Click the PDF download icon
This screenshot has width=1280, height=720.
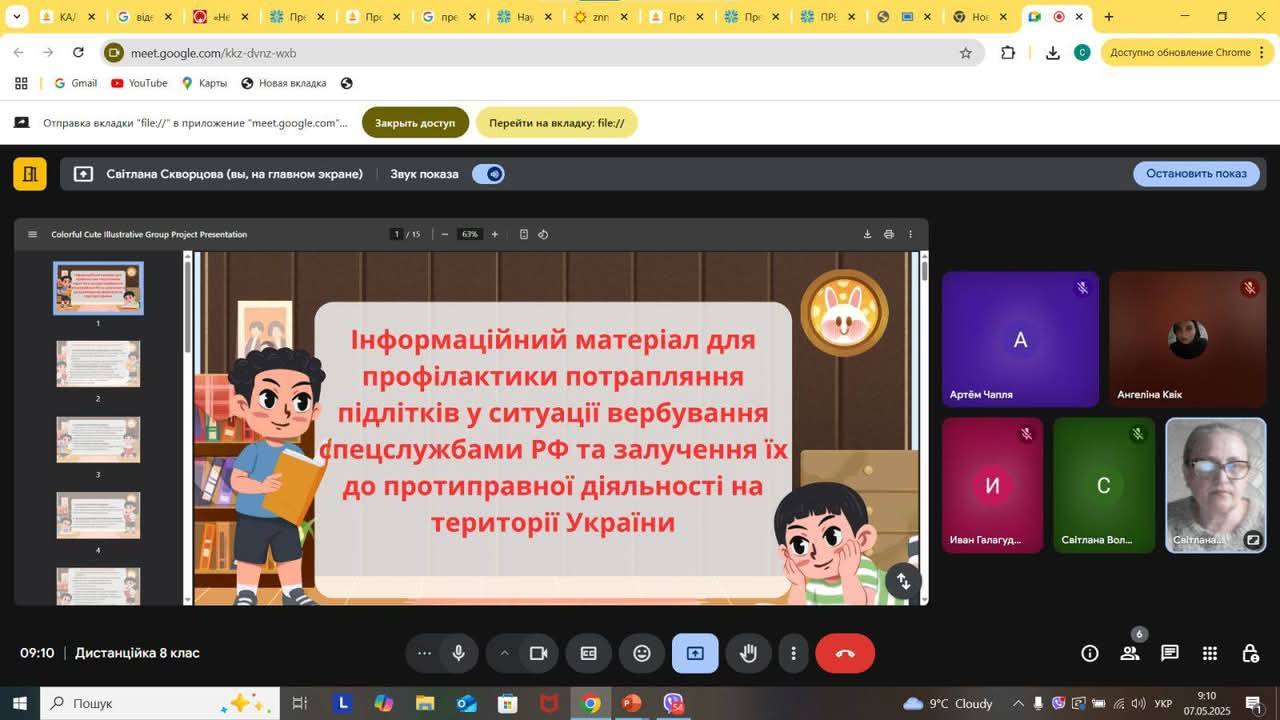coord(867,234)
